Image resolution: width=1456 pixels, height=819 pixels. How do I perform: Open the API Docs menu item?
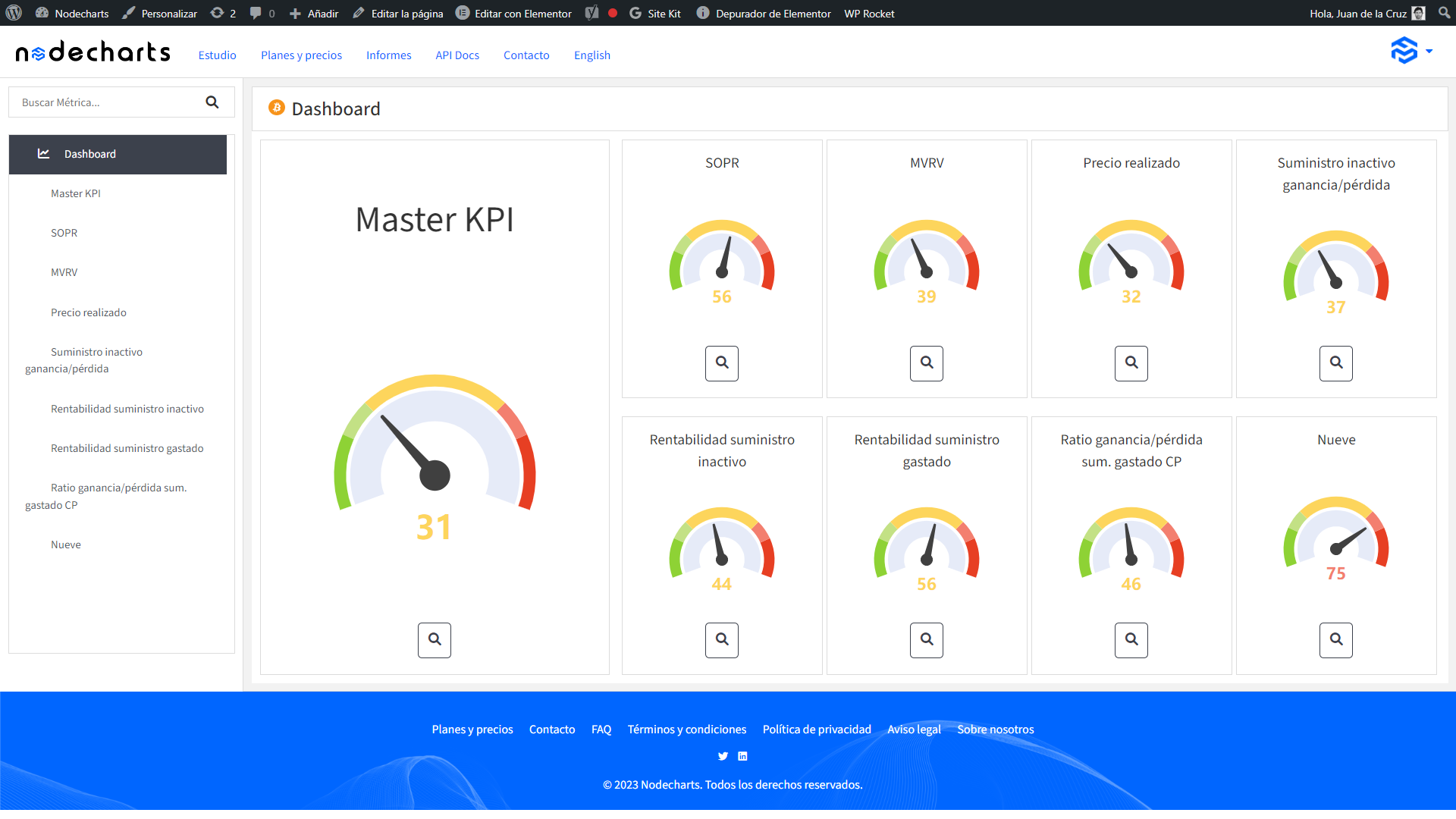(x=457, y=55)
